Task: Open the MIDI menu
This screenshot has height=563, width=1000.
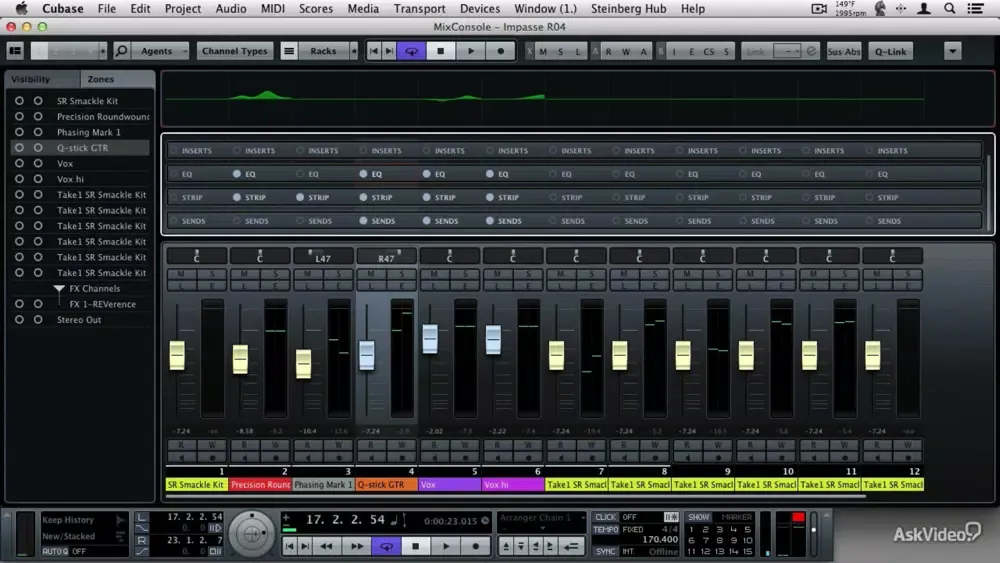Action: point(273,8)
